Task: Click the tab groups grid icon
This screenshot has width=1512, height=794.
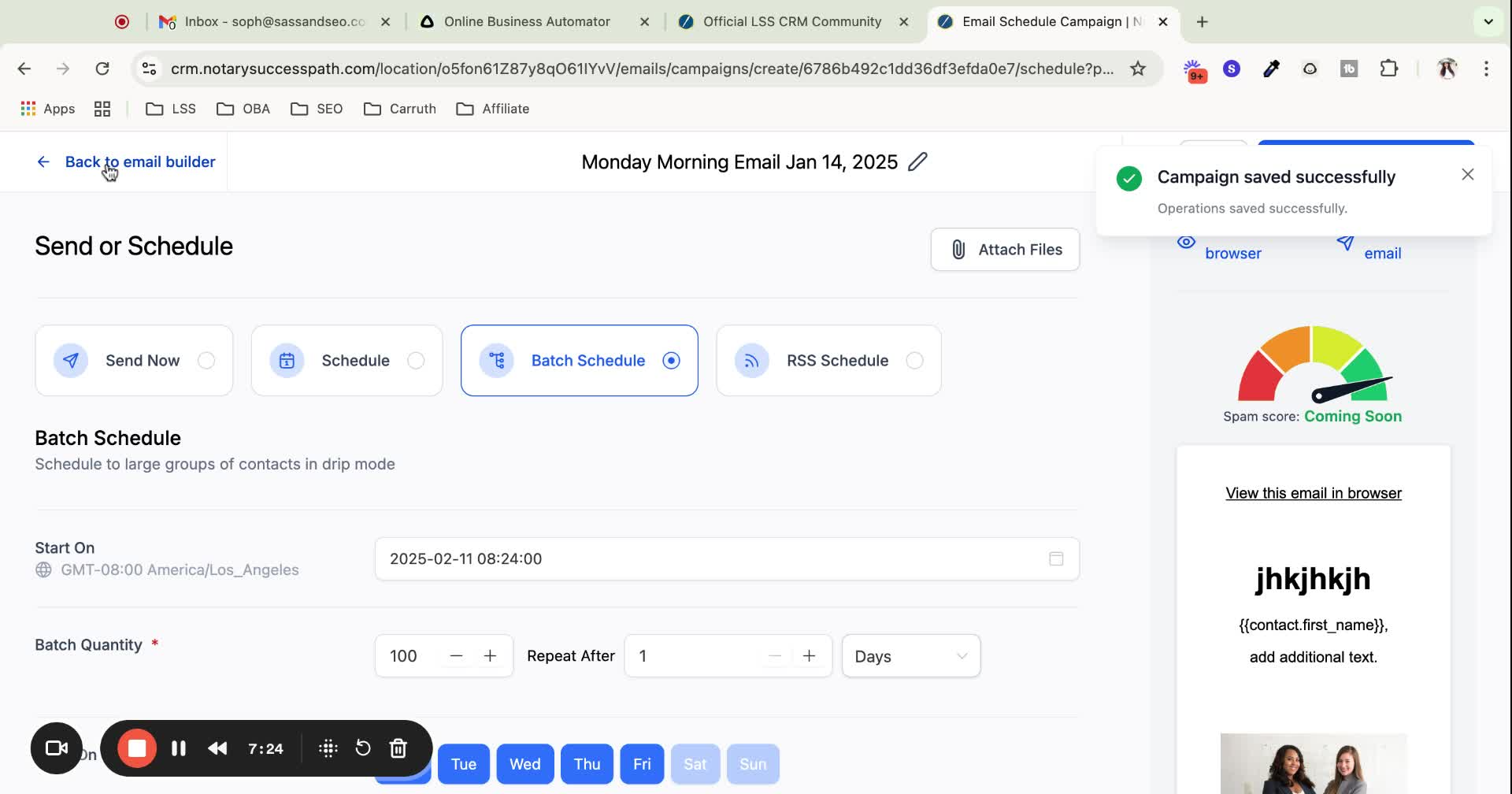Action: click(102, 109)
